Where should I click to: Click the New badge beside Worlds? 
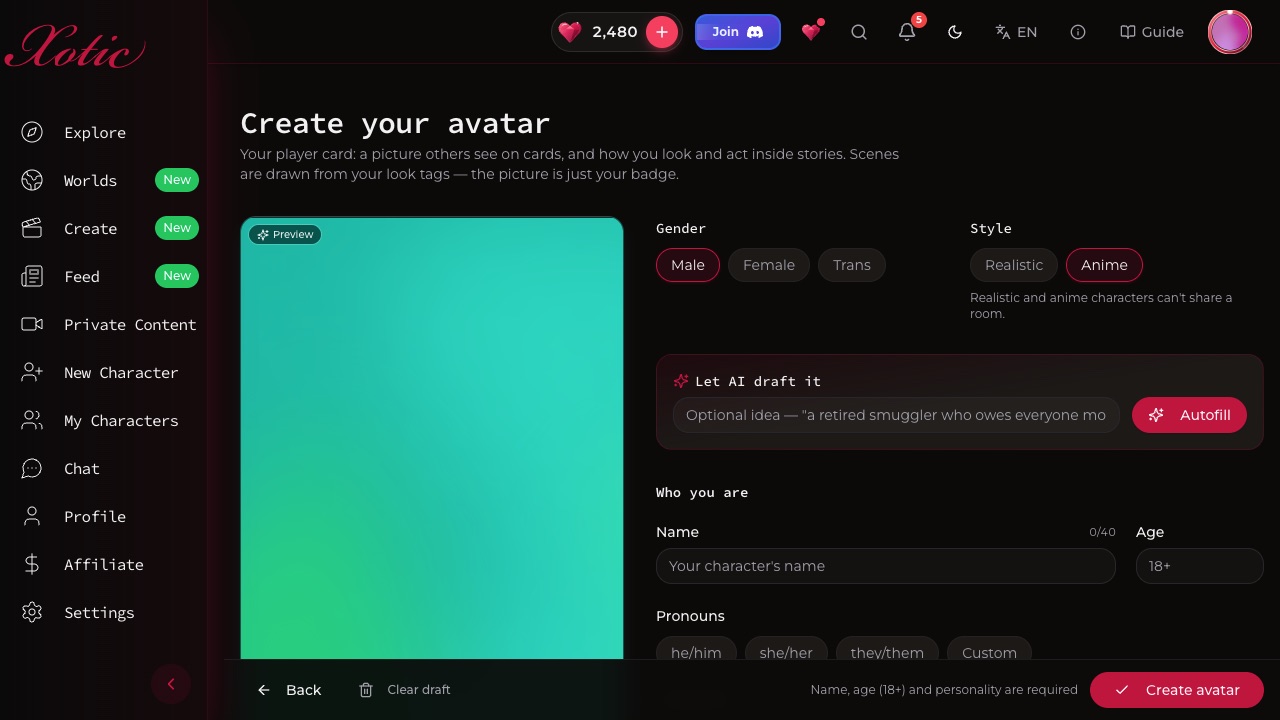point(177,180)
